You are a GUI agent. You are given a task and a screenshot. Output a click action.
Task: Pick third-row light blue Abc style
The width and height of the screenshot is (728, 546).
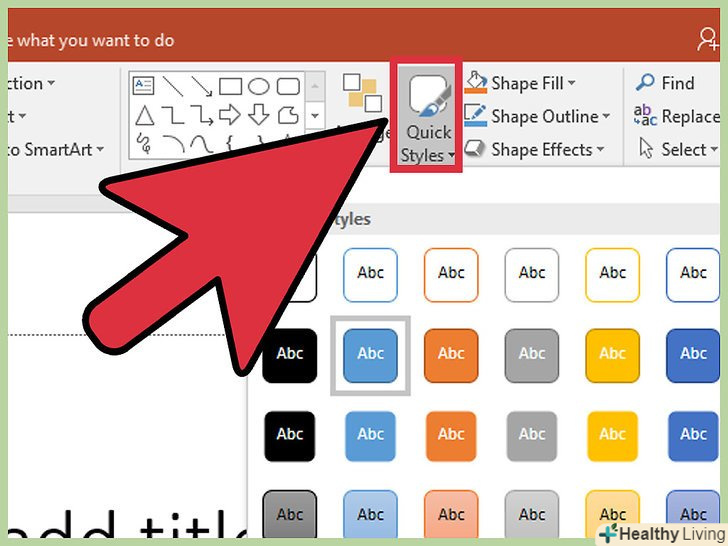point(370,436)
